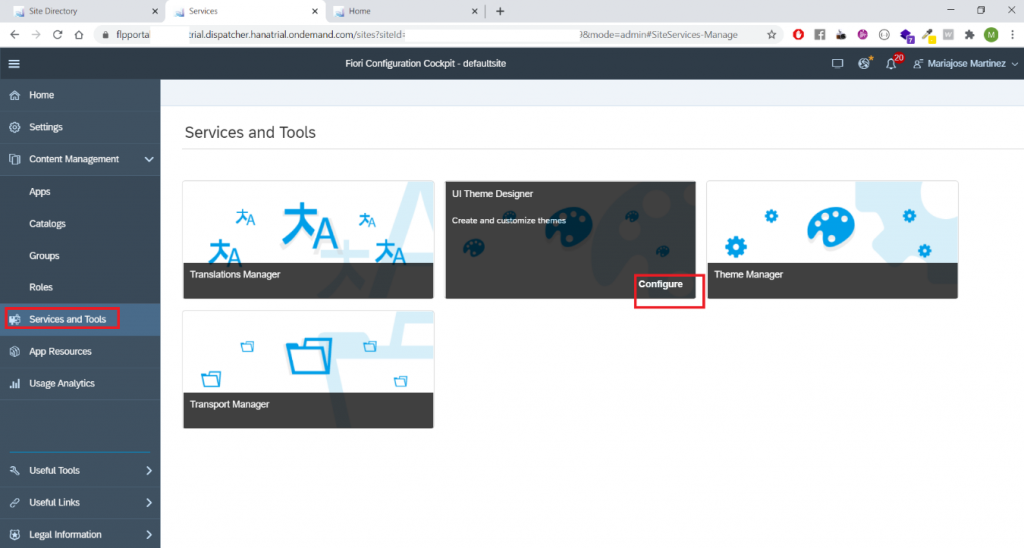
Task: Click Configure on UI Theme Designer
Action: [x=660, y=284]
